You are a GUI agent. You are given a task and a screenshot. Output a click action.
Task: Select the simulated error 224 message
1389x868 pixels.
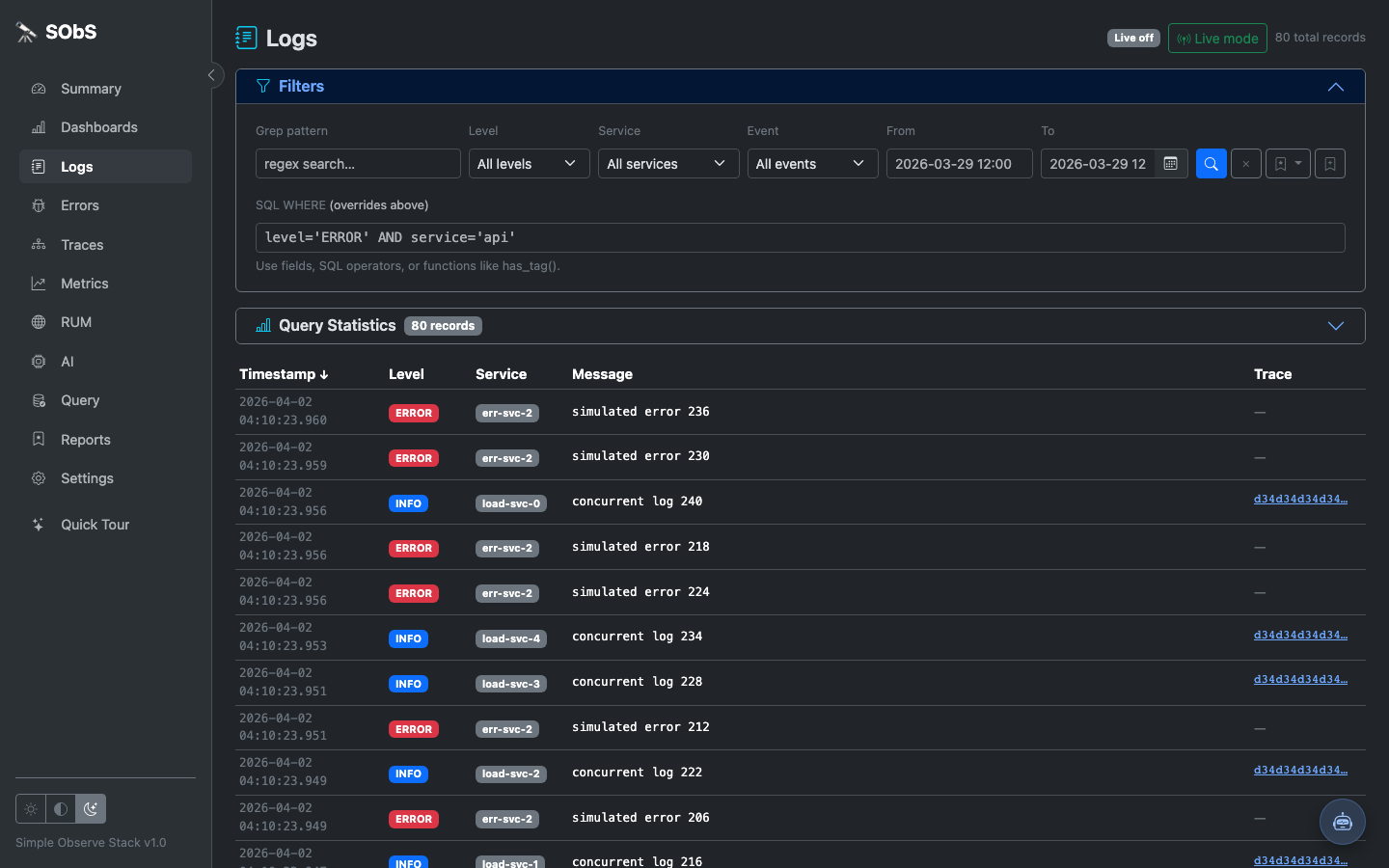click(640, 592)
